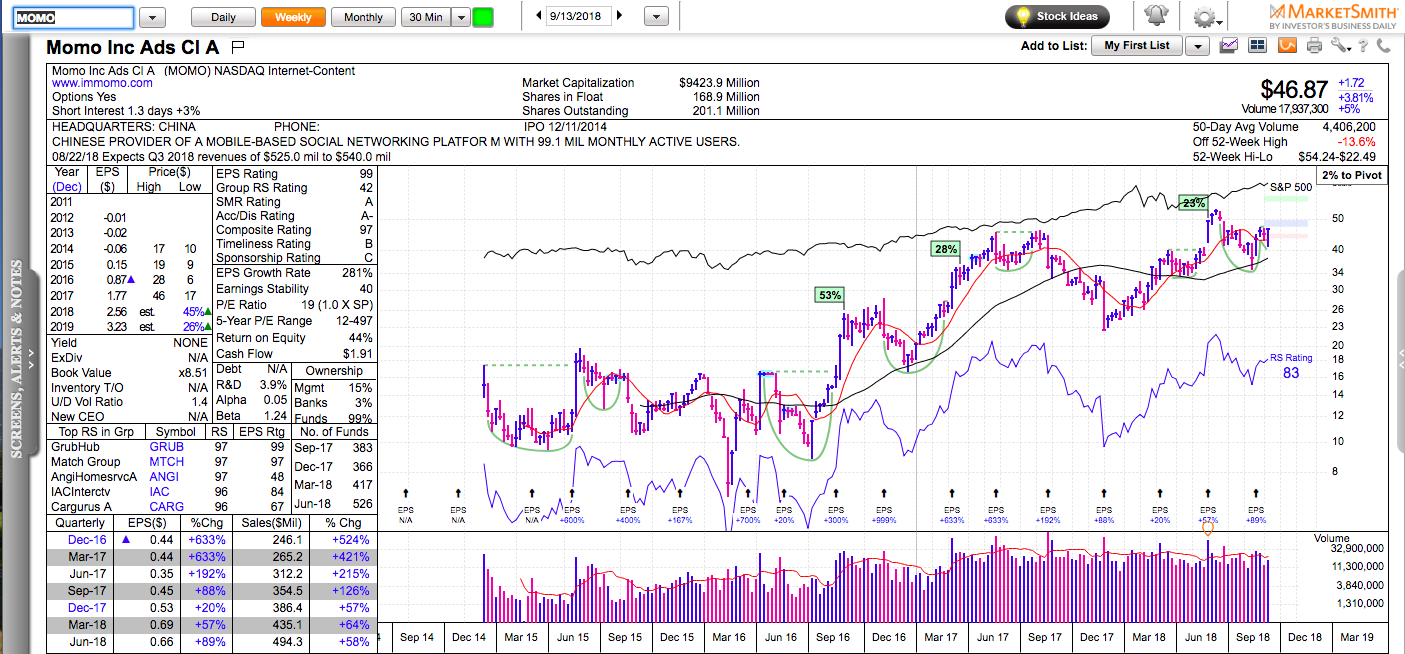Click the P/E Ratio row
This screenshot has width=1405, height=654.
pyautogui.click(x=296, y=305)
